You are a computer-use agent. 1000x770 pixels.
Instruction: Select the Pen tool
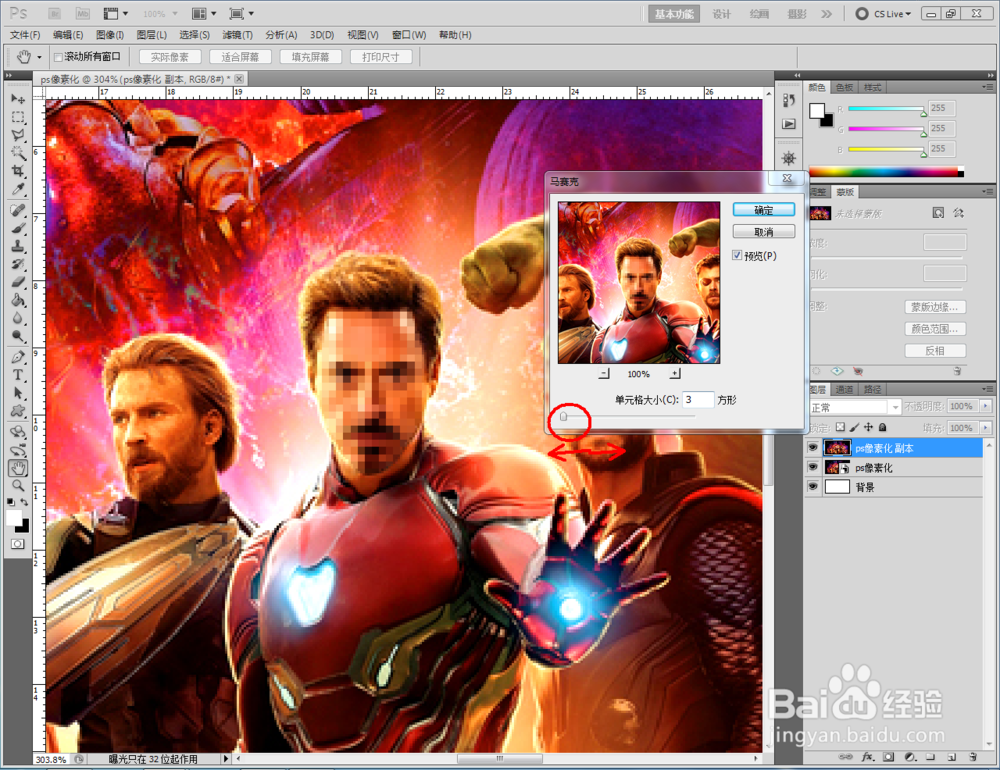coord(18,357)
